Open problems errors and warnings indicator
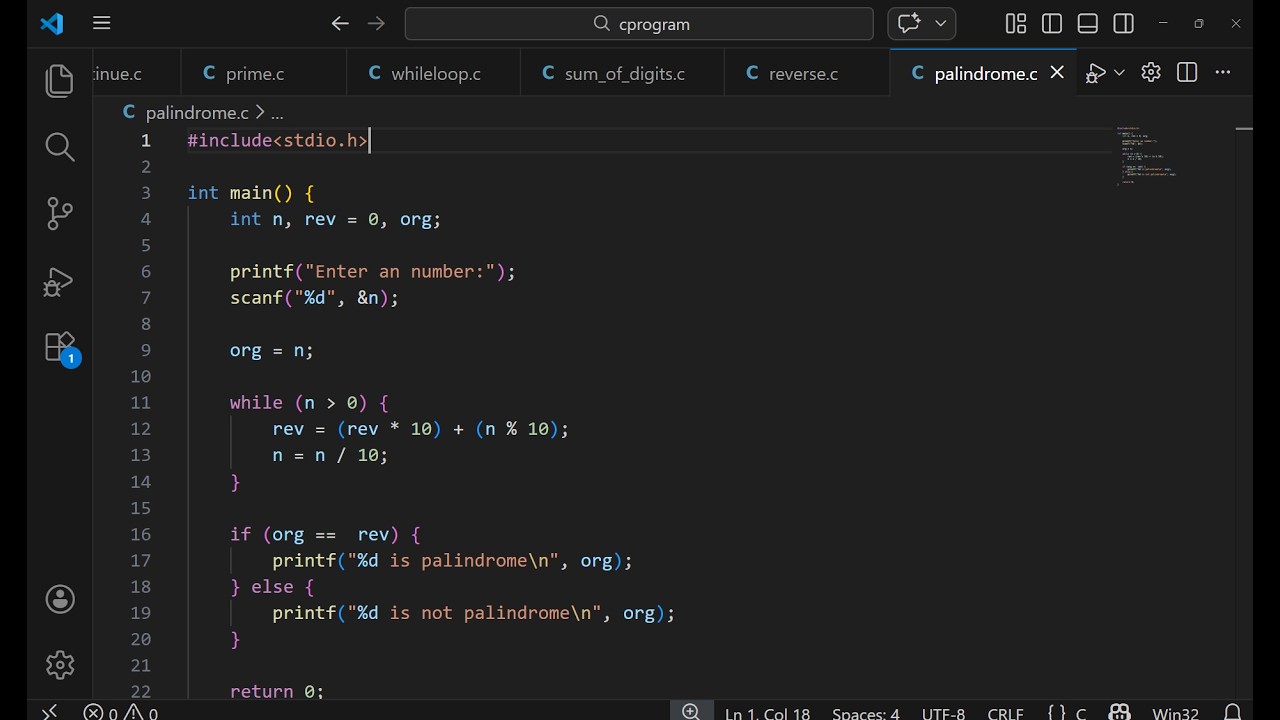This screenshot has width=1280, height=720. [120, 712]
